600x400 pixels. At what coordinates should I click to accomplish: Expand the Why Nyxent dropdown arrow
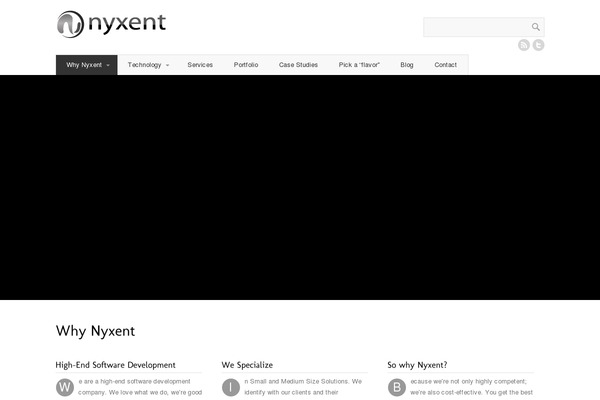pos(108,65)
